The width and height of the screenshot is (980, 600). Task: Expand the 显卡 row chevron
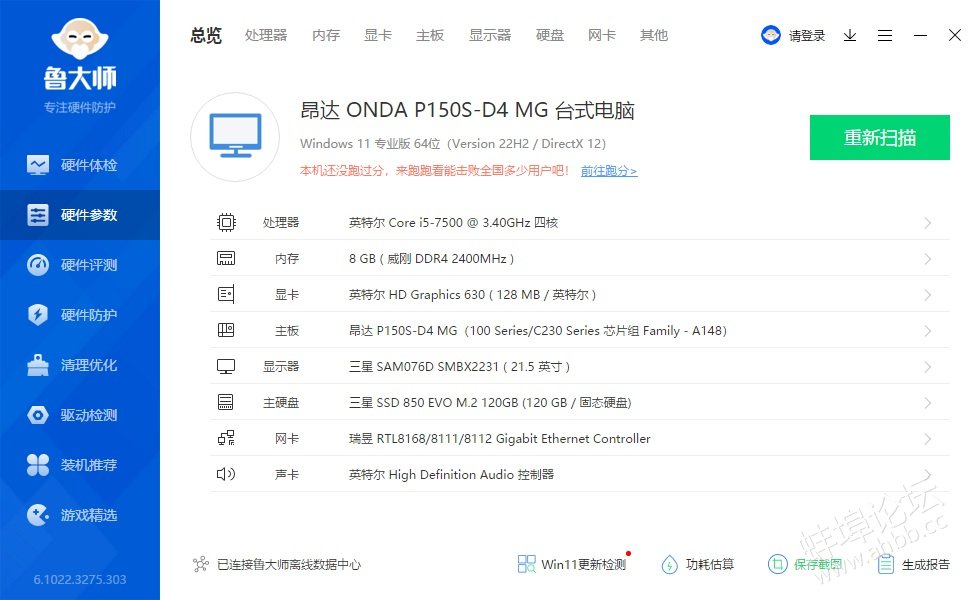click(928, 295)
